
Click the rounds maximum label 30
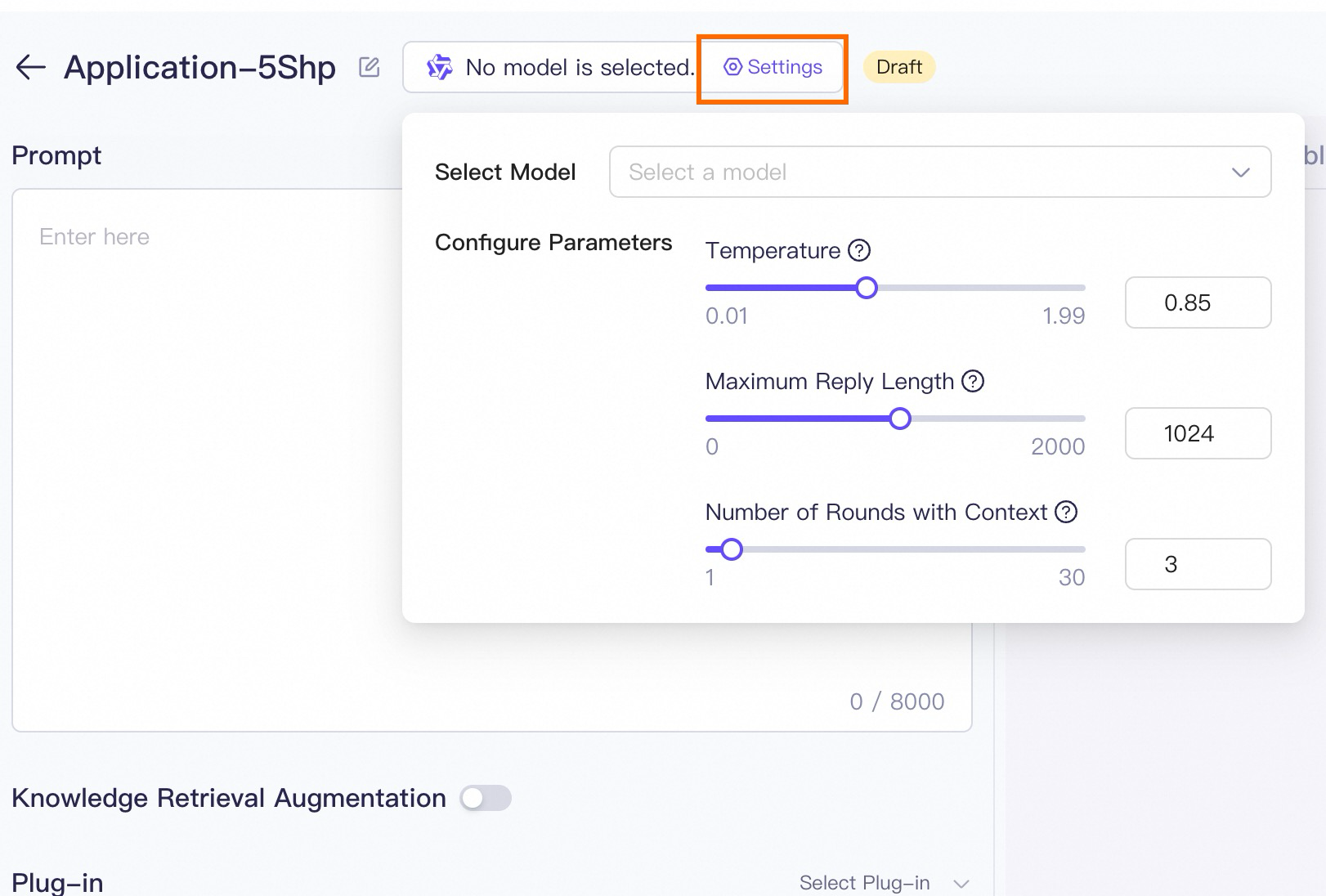pyautogui.click(x=1072, y=577)
